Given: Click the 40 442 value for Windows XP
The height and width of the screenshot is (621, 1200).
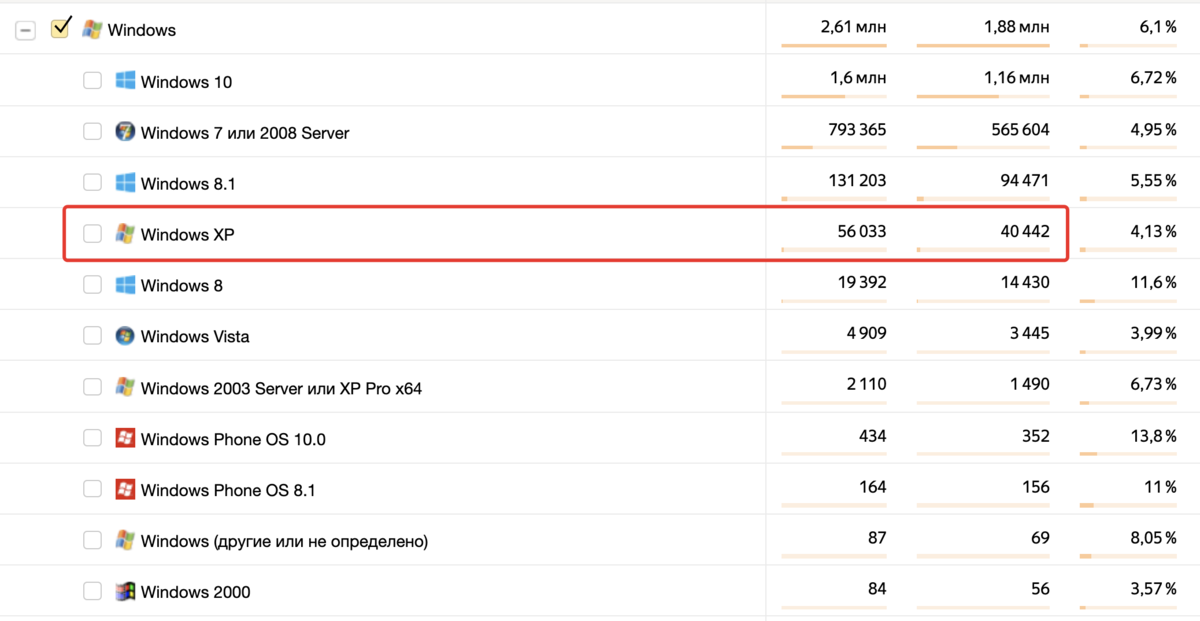Looking at the screenshot, I should [1025, 231].
